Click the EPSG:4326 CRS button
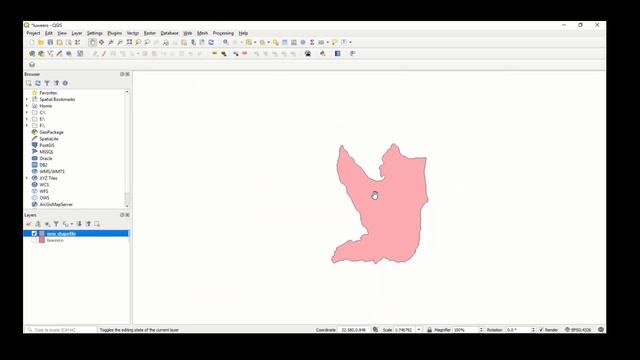The width and height of the screenshot is (640, 360). click(x=578, y=329)
